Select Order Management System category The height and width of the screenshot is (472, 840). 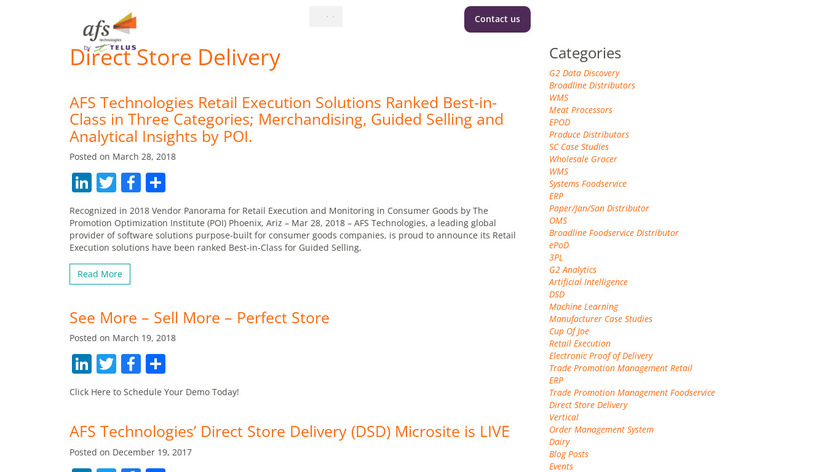pos(601,430)
